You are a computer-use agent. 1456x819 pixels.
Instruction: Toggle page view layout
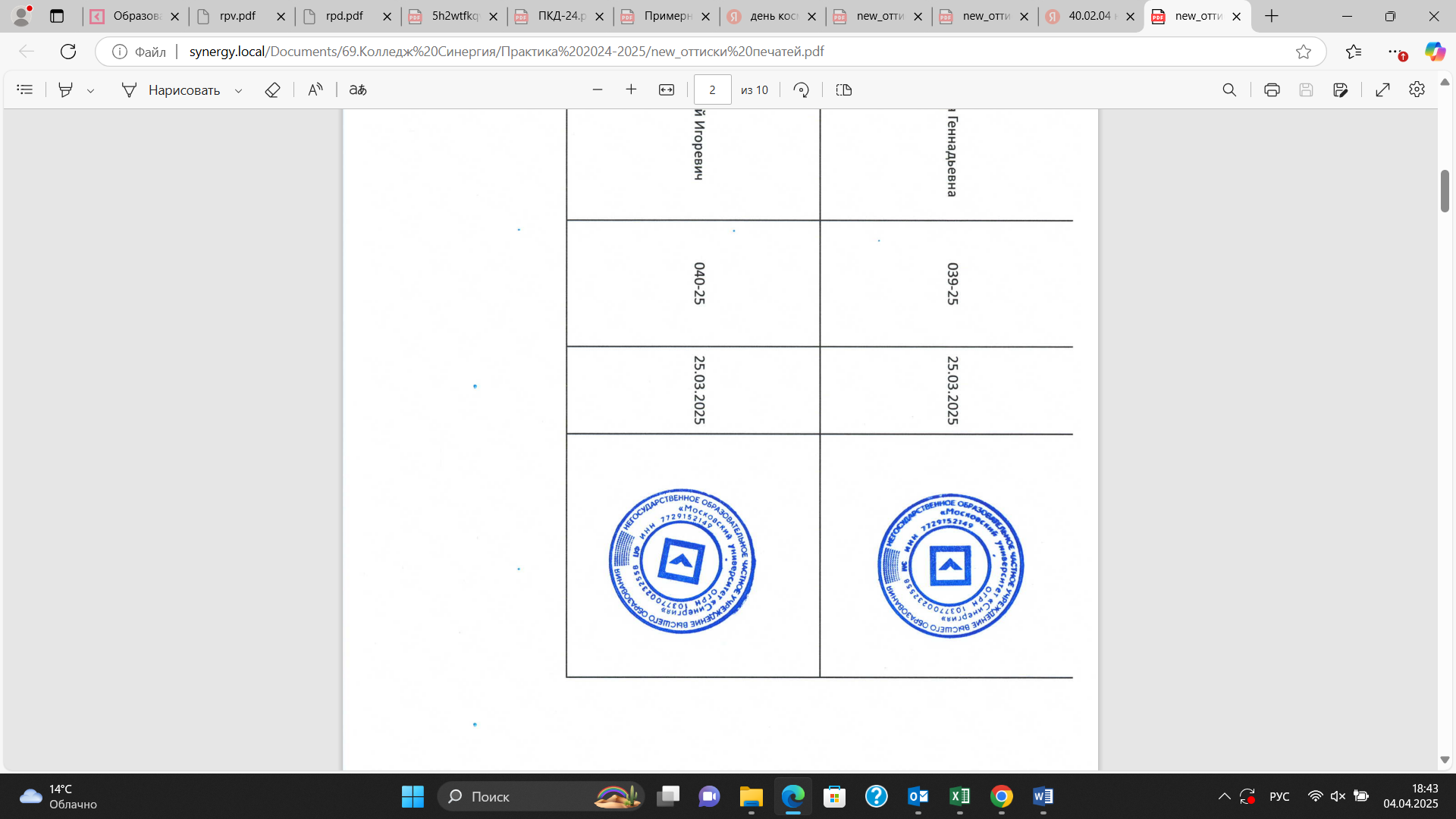(x=843, y=89)
